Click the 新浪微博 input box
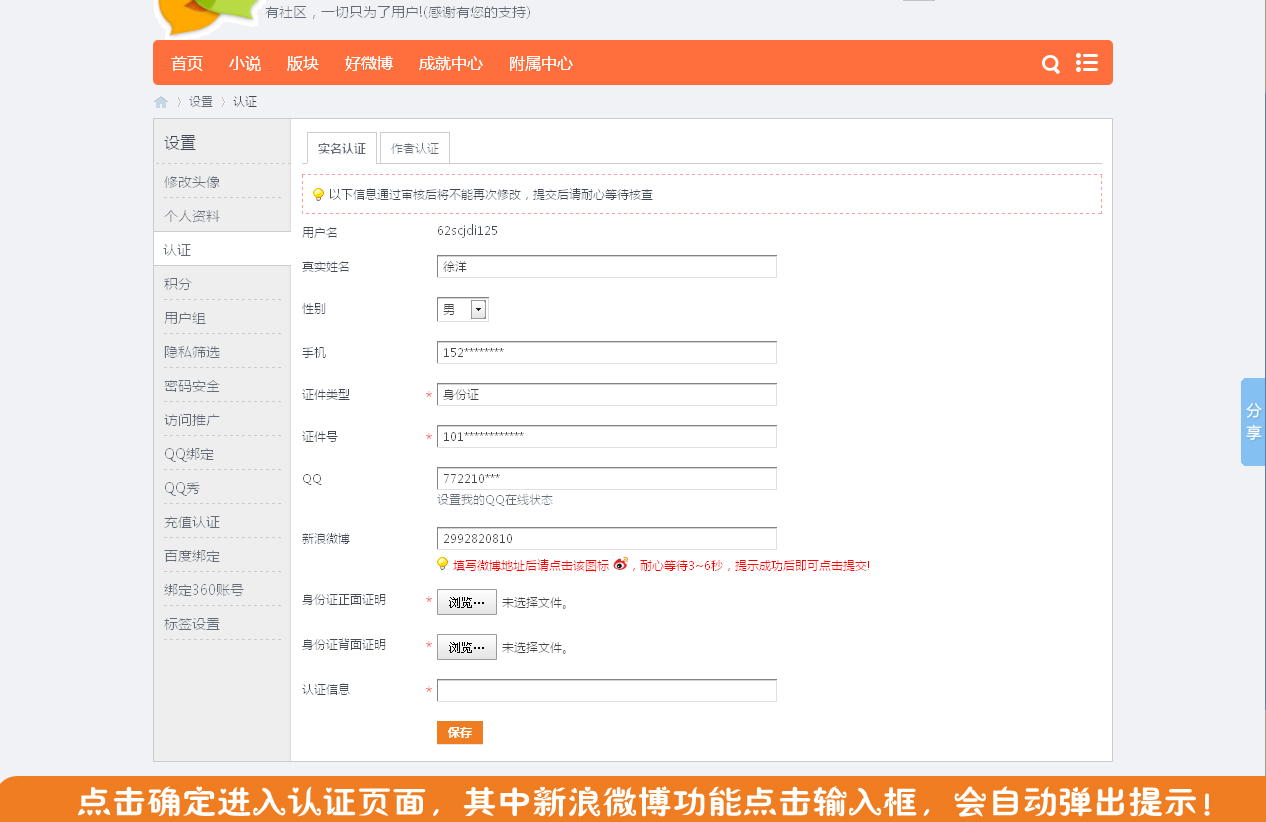 click(606, 539)
